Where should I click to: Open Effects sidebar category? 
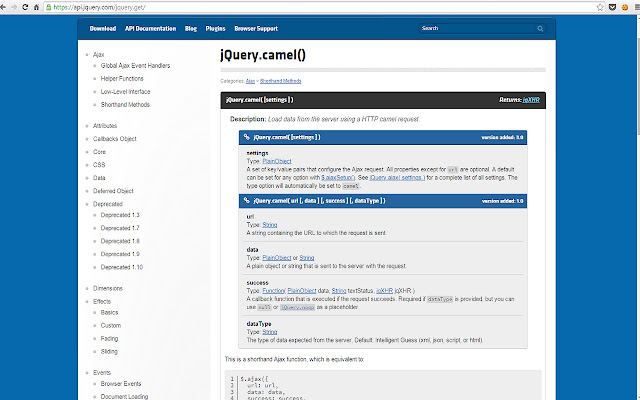102,302
